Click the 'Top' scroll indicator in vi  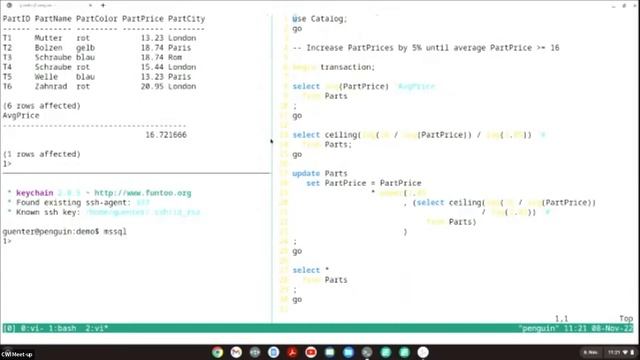coord(626,318)
